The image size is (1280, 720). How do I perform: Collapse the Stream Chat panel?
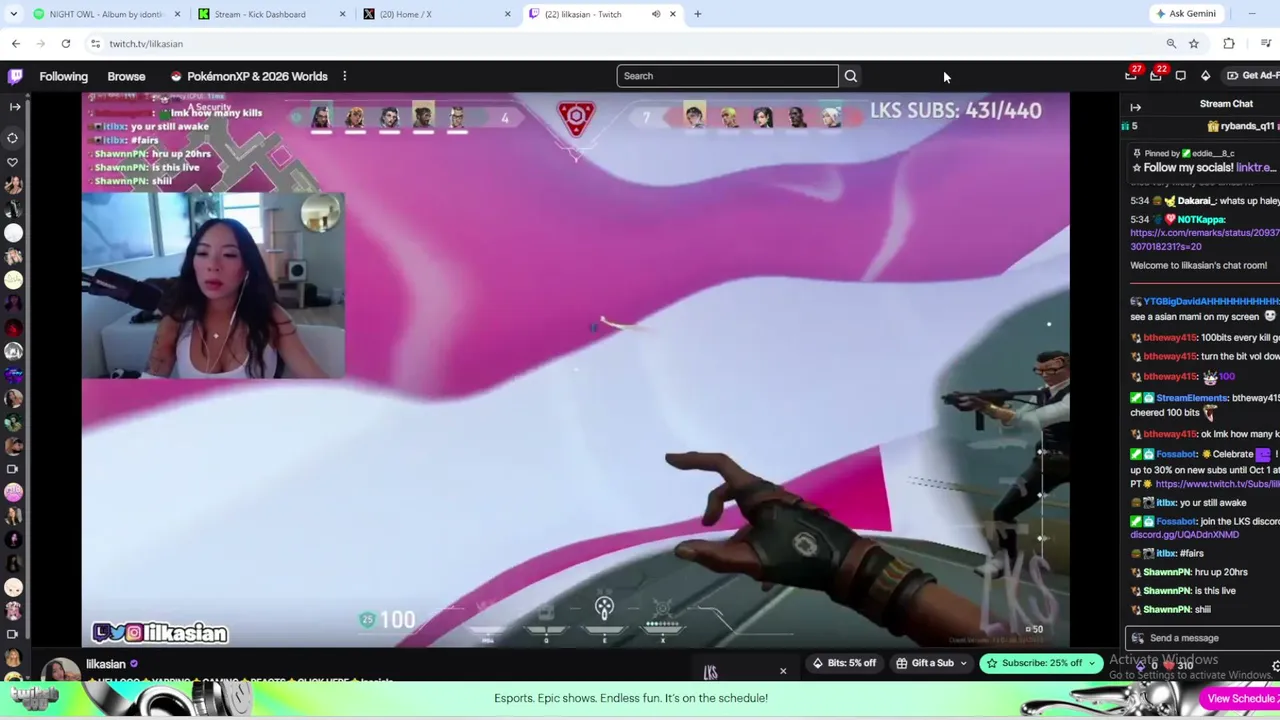(1135, 106)
